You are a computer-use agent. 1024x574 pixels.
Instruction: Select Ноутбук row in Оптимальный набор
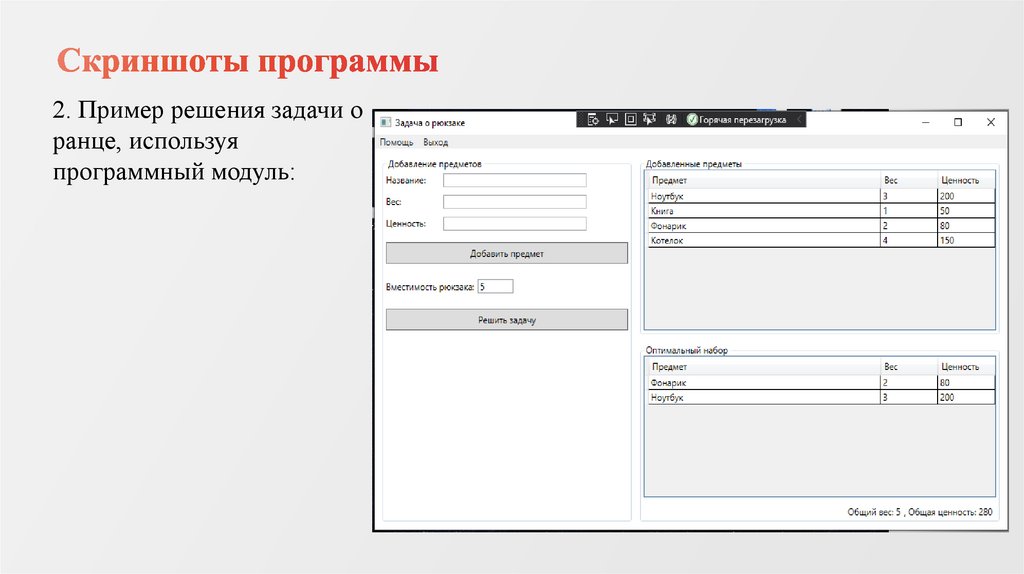point(822,397)
